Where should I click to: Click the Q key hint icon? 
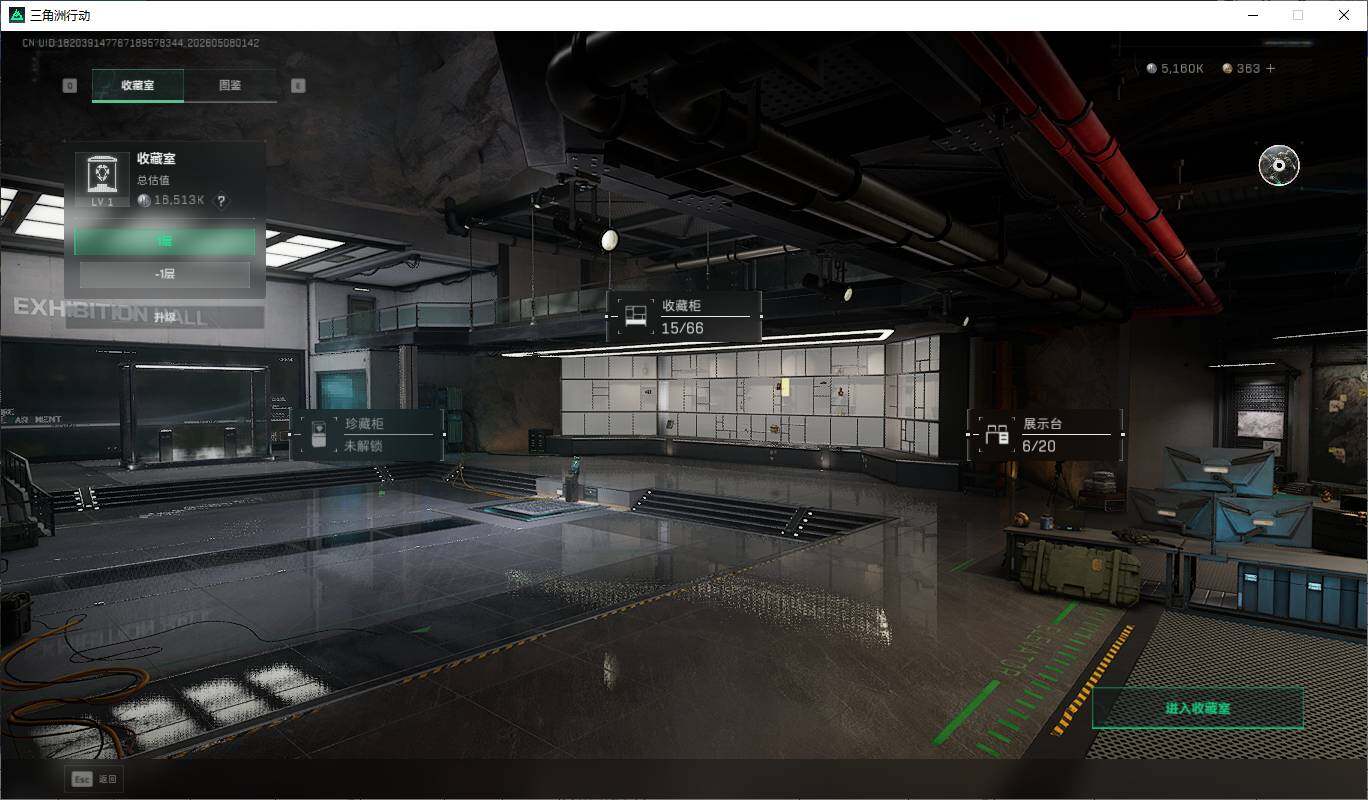pyautogui.click(x=69, y=86)
